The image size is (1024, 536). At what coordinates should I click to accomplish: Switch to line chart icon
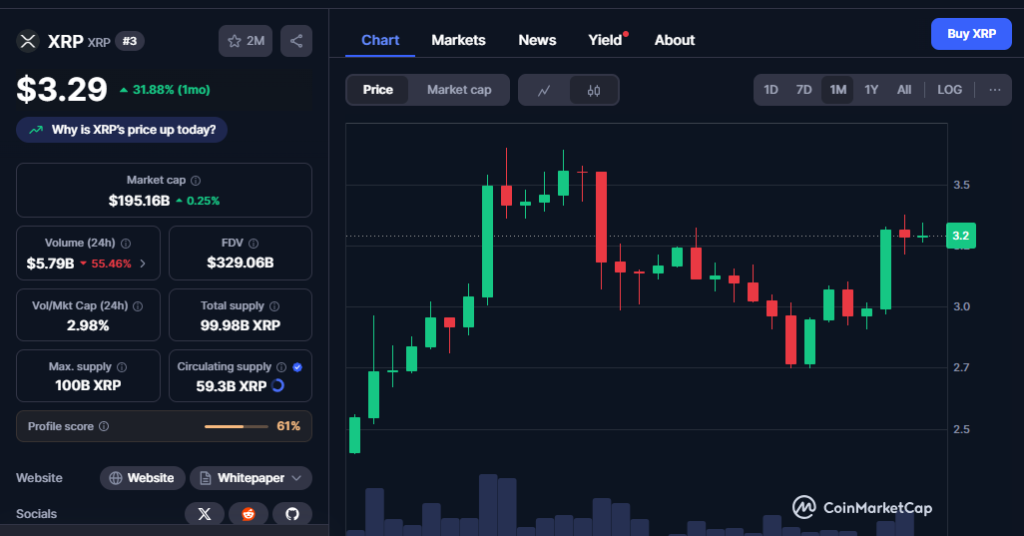click(x=544, y=90)
